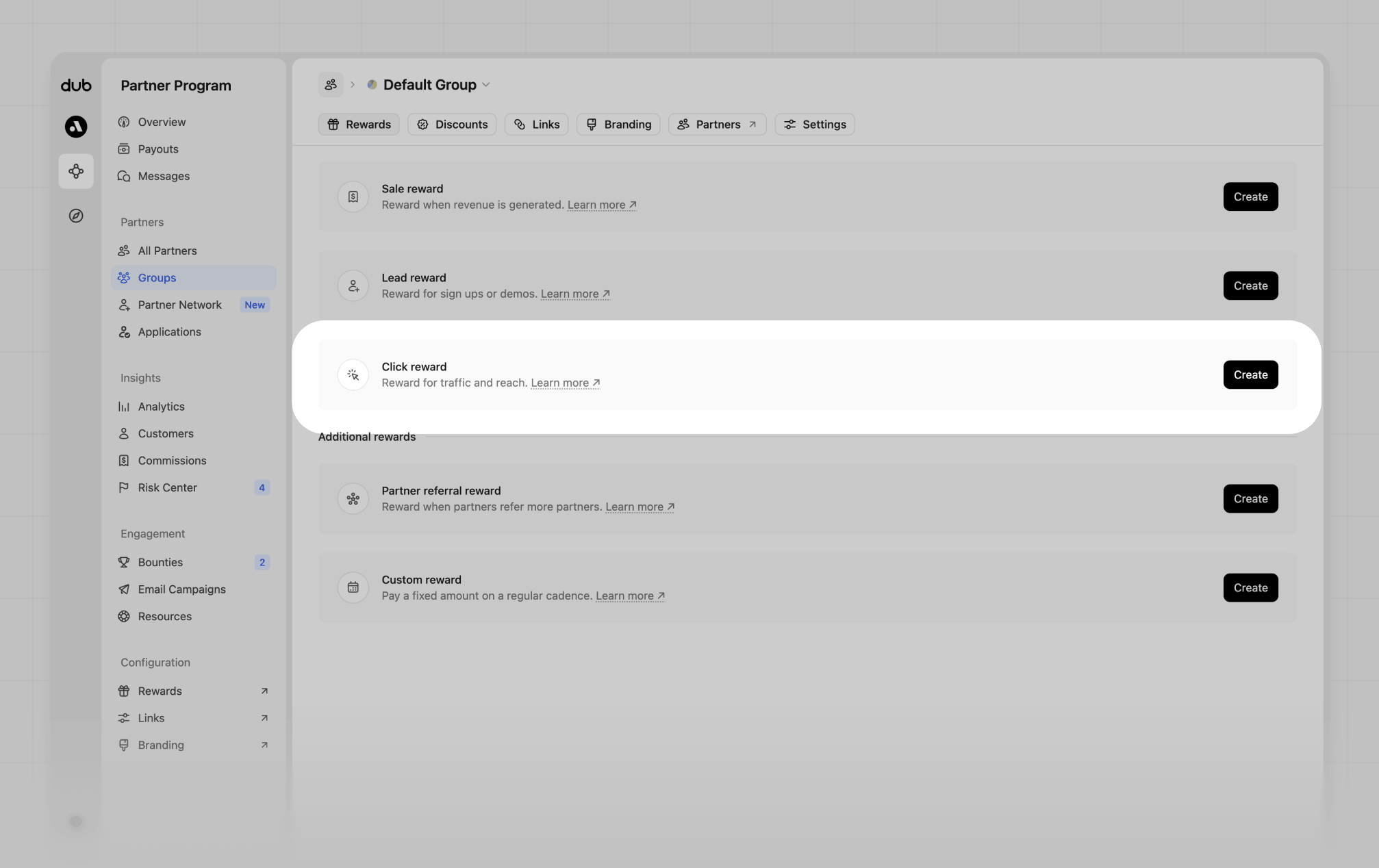Open Learn more for Lead reward

coord(575,294)
